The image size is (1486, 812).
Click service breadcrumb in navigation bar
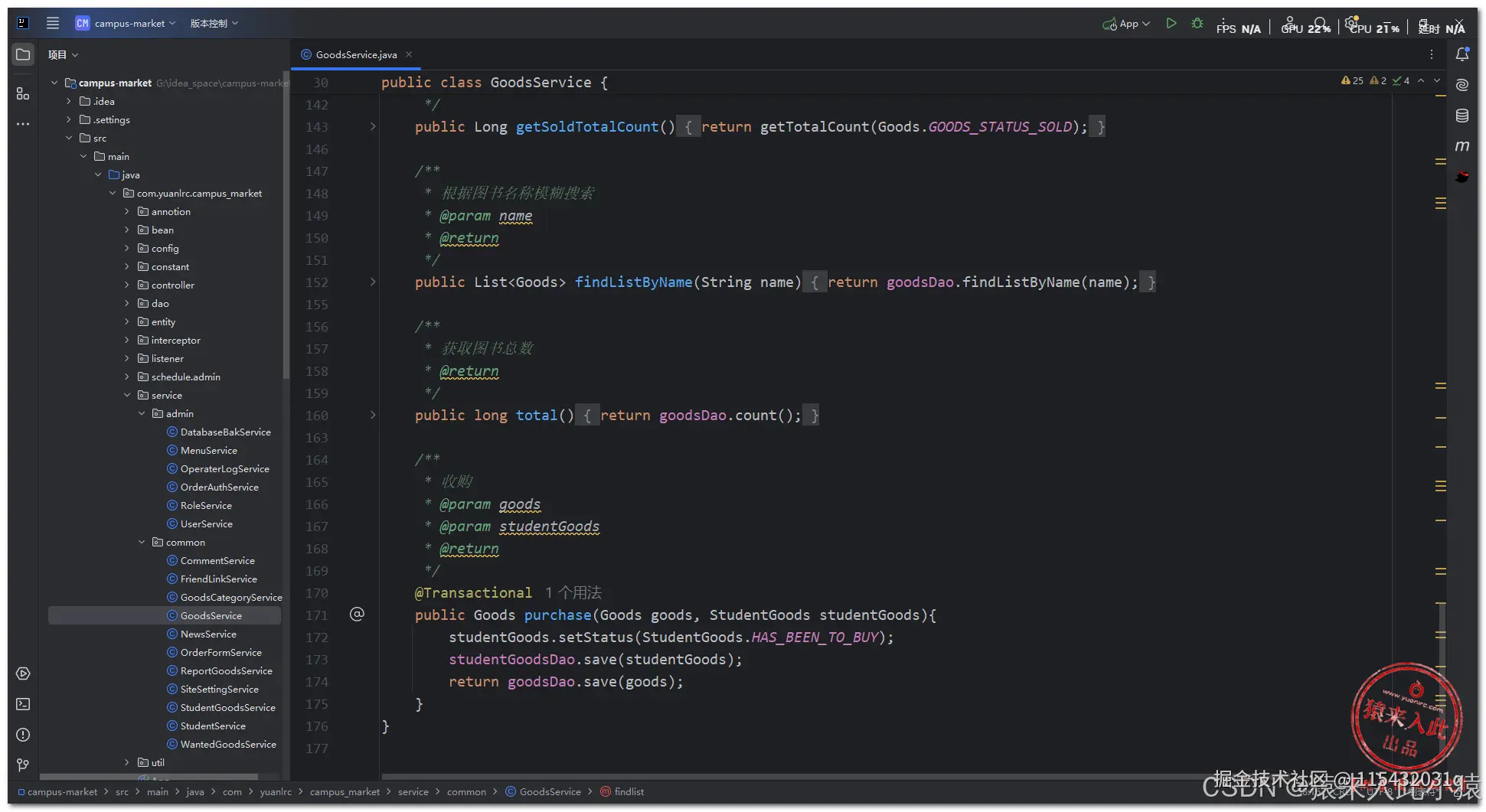[413, 791]
